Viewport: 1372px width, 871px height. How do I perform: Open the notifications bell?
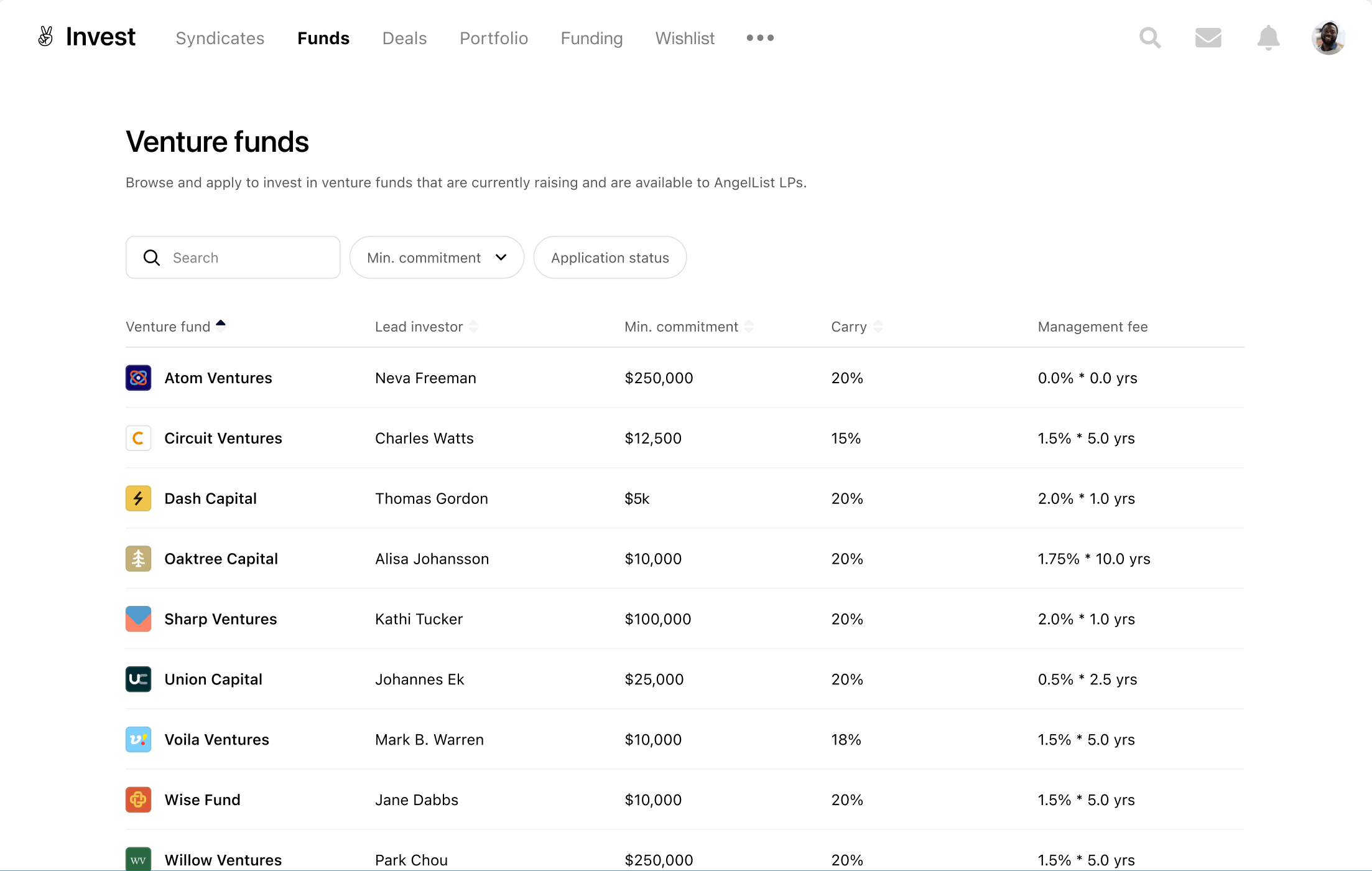click(1268, 38)
